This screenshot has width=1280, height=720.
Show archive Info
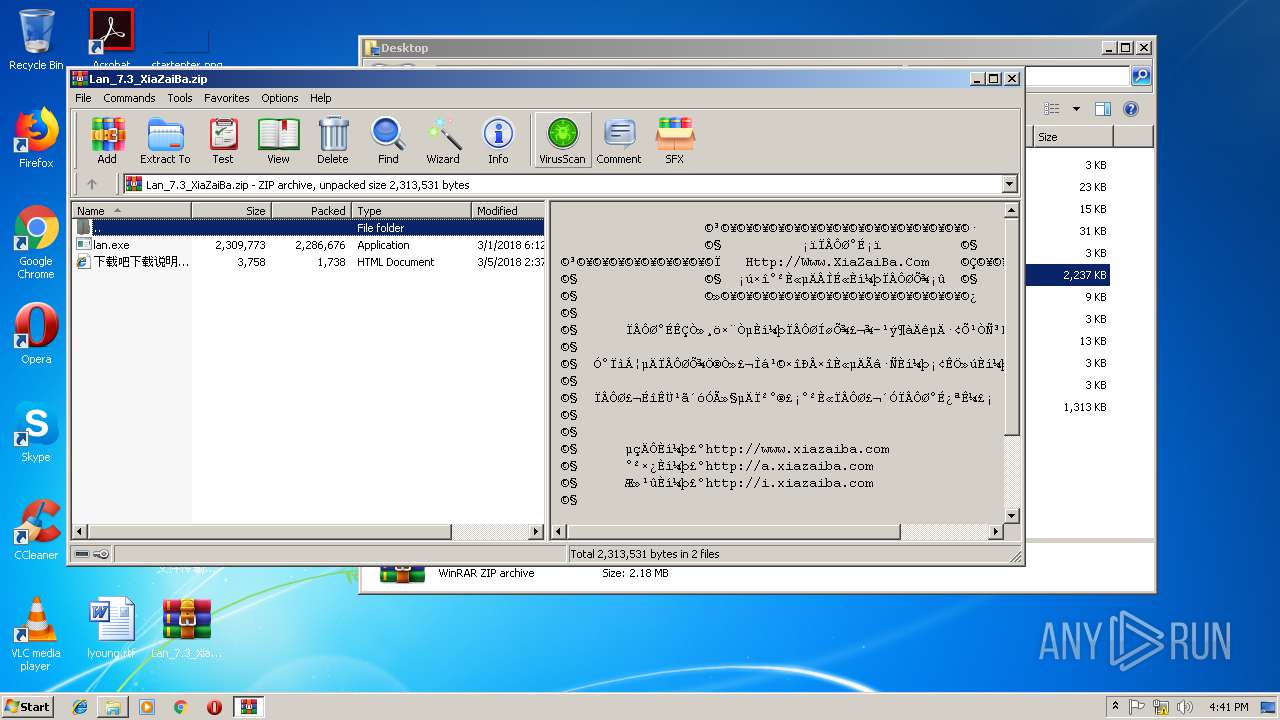498,140
